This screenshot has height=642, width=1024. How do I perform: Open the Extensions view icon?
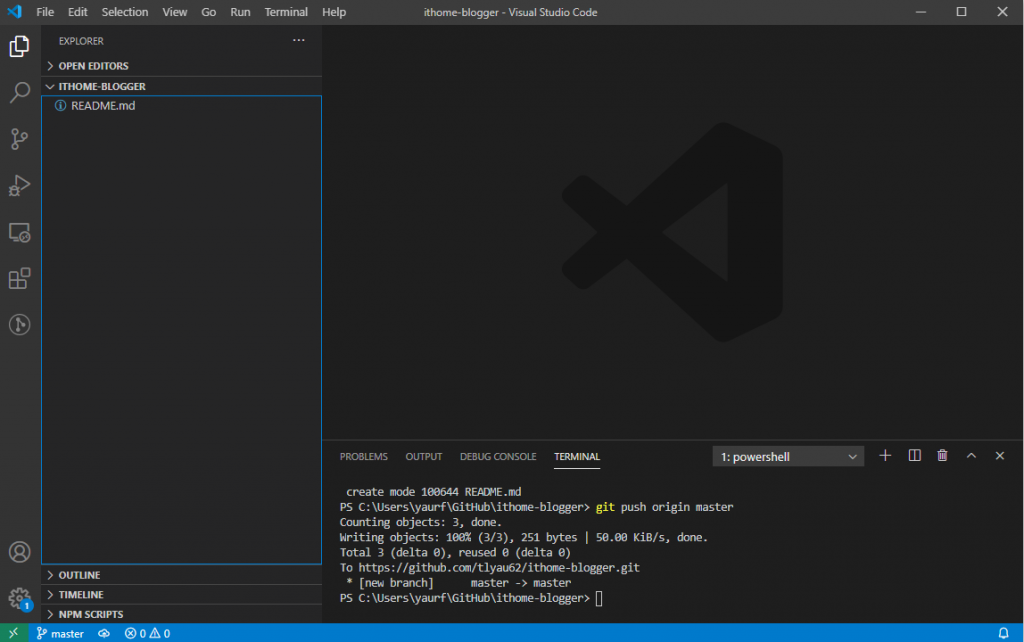[x=20, y=279]
